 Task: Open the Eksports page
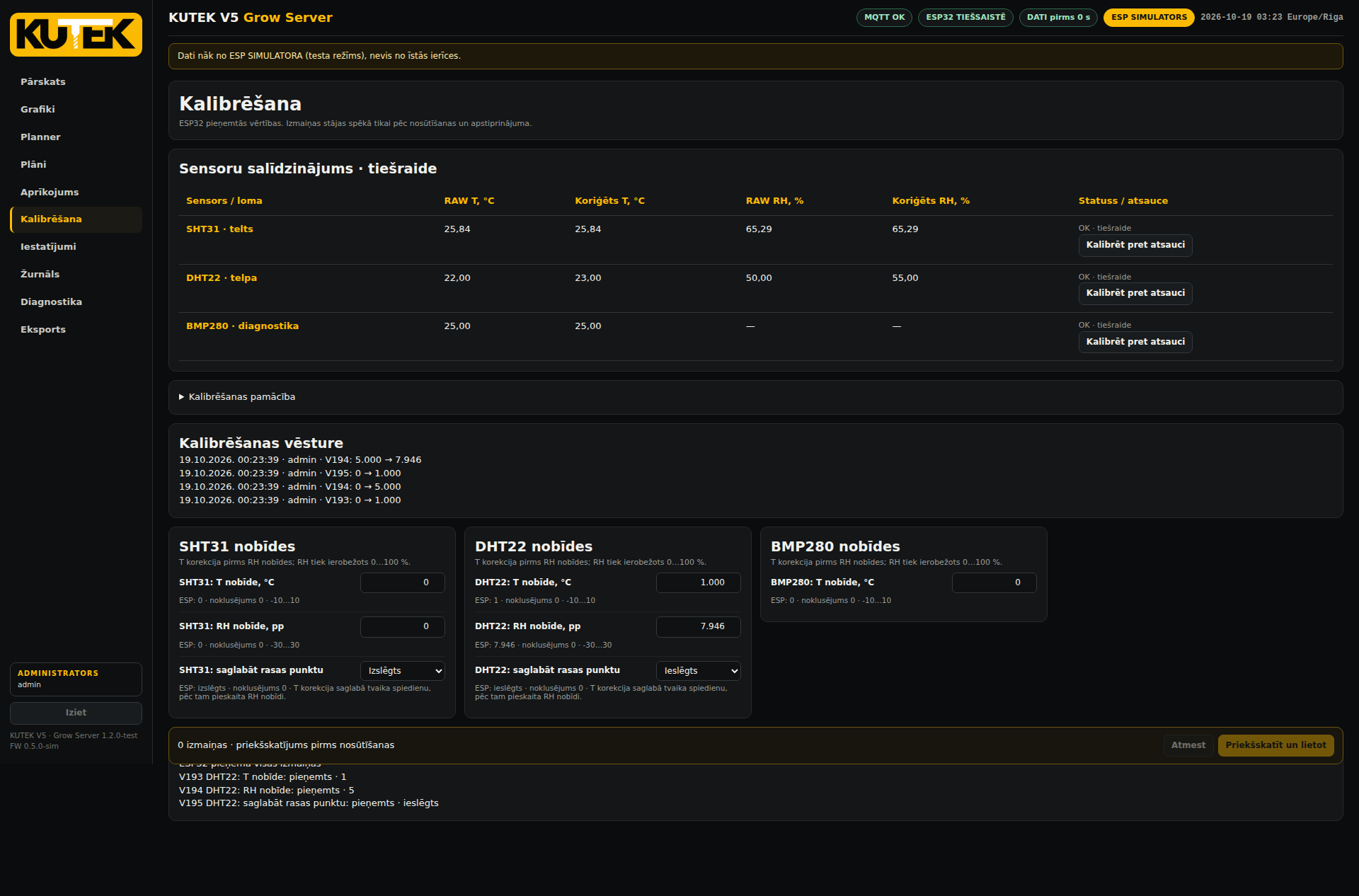[76, 330]
